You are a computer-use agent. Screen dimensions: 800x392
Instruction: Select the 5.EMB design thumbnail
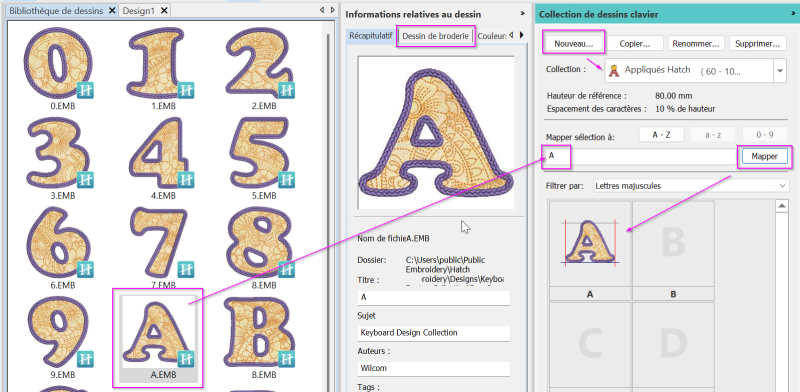pyautogui.click(x=260, y=153)
